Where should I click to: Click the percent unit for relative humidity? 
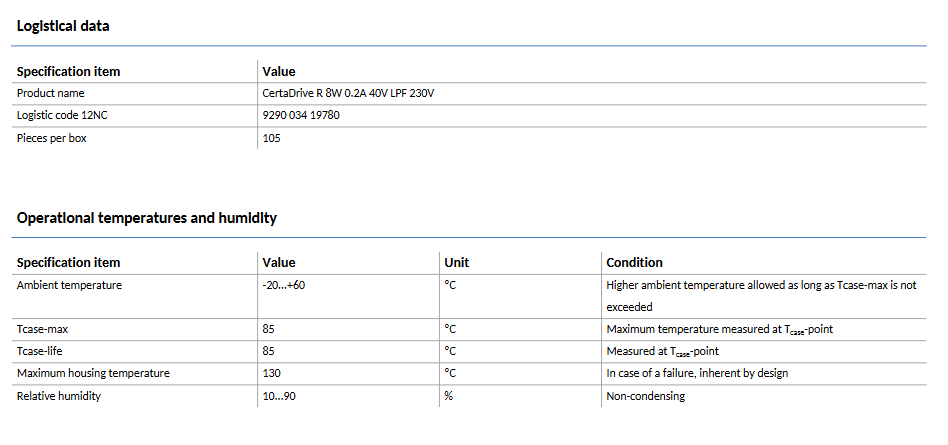[x=449, y=396]
